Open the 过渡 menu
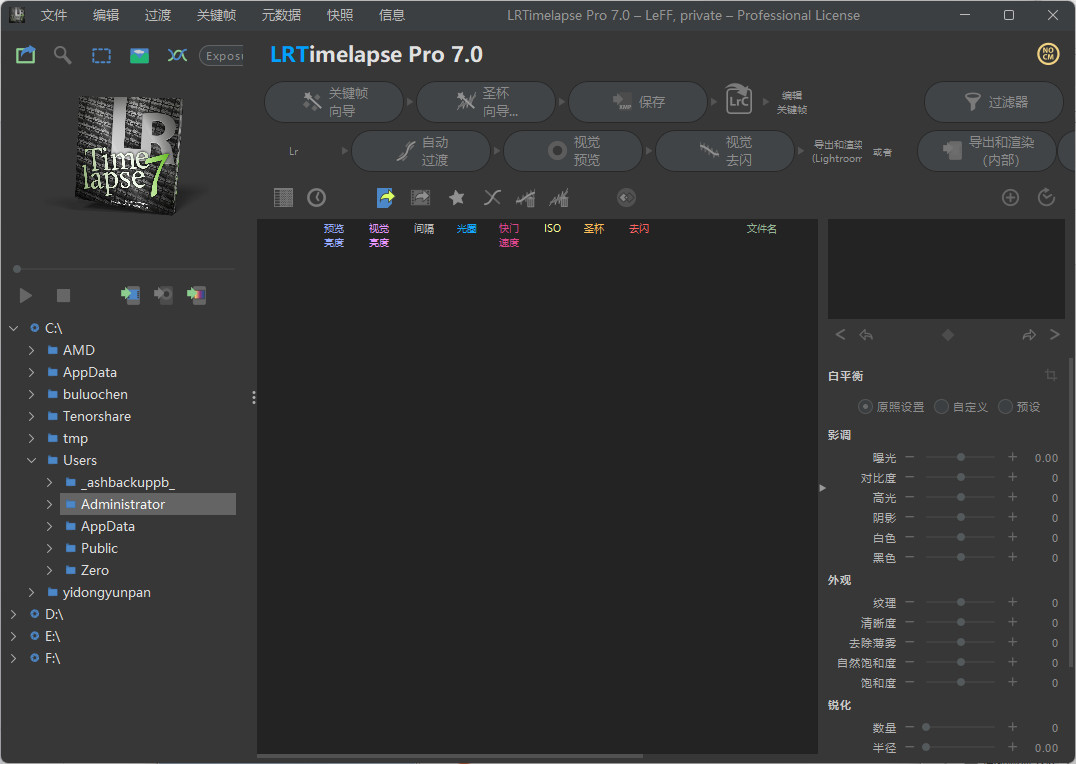 (x=158, y=15)
